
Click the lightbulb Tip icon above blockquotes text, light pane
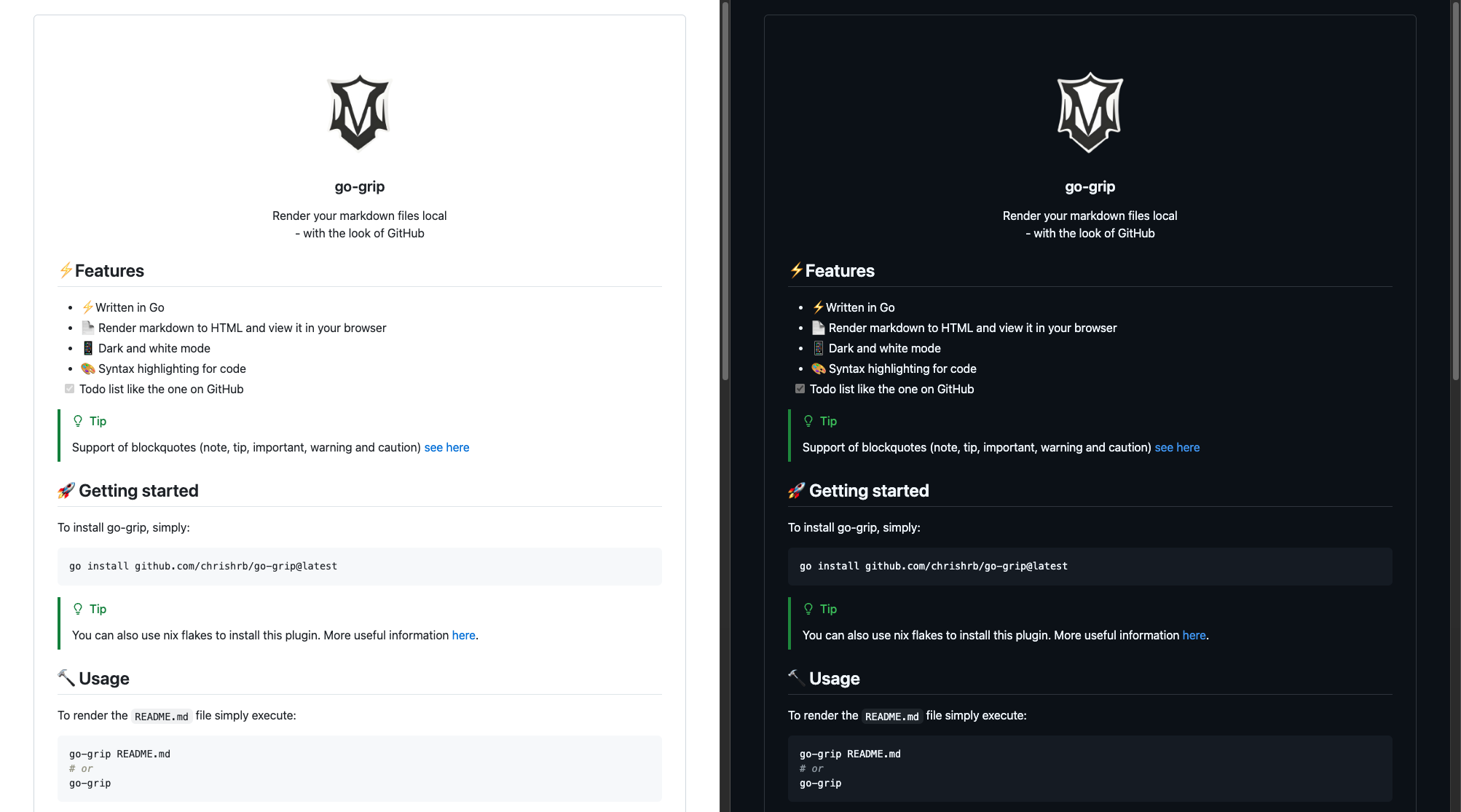[x=78, y=421]
